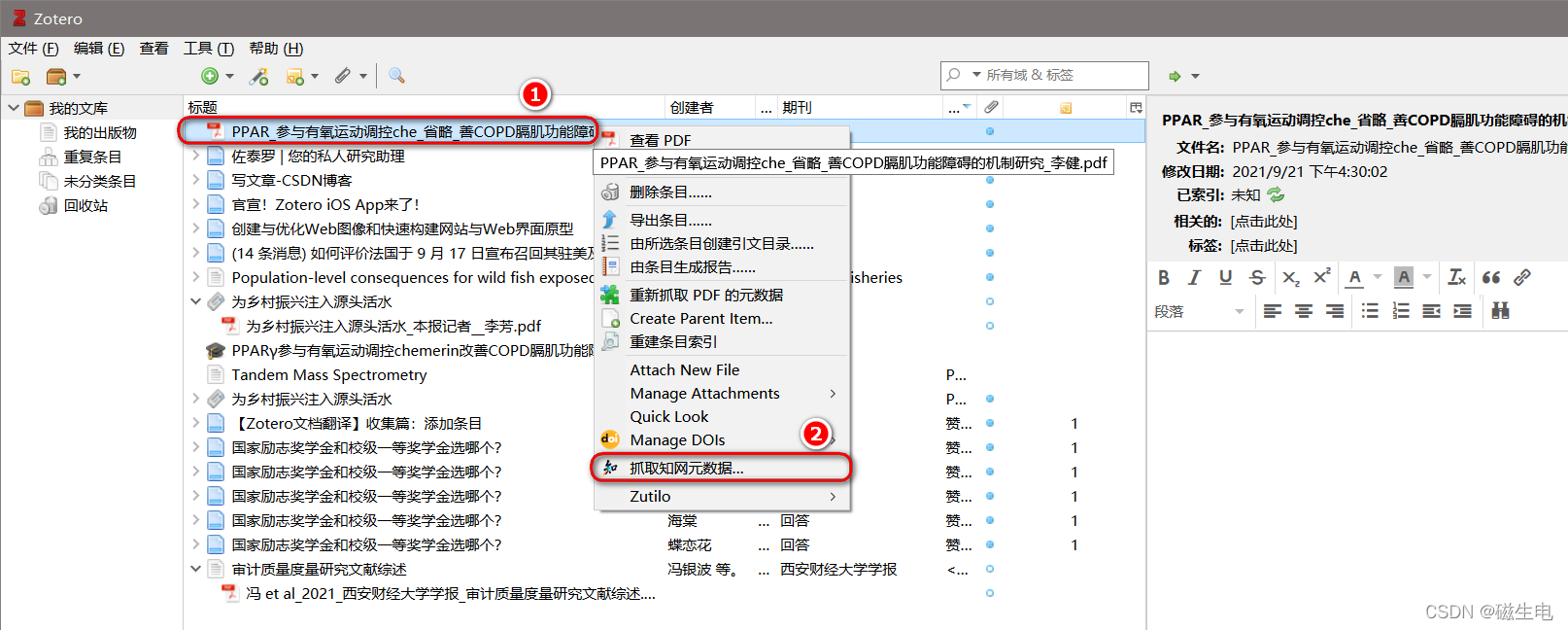This screenshot has height=630, width=1568.
Task: Click the notes column header icon
Action: [x=1066, y=108]
